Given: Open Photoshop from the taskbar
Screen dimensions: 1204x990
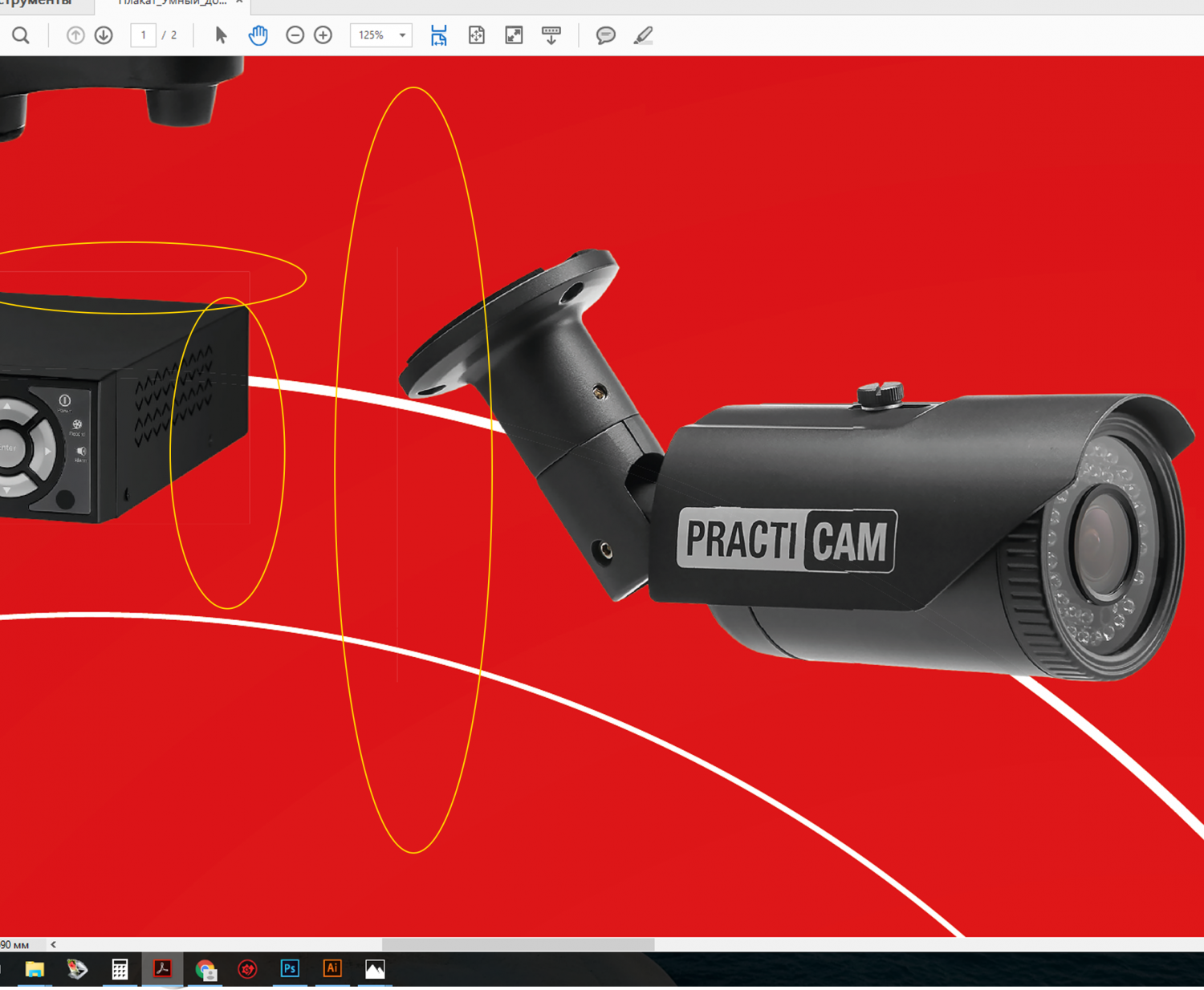Looking at the screenshot, I should click(290, 968).
